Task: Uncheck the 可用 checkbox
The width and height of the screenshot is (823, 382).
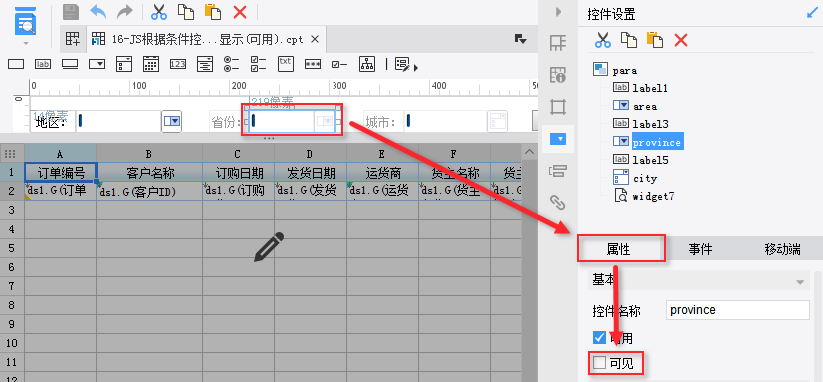Action: coord(599,337)
